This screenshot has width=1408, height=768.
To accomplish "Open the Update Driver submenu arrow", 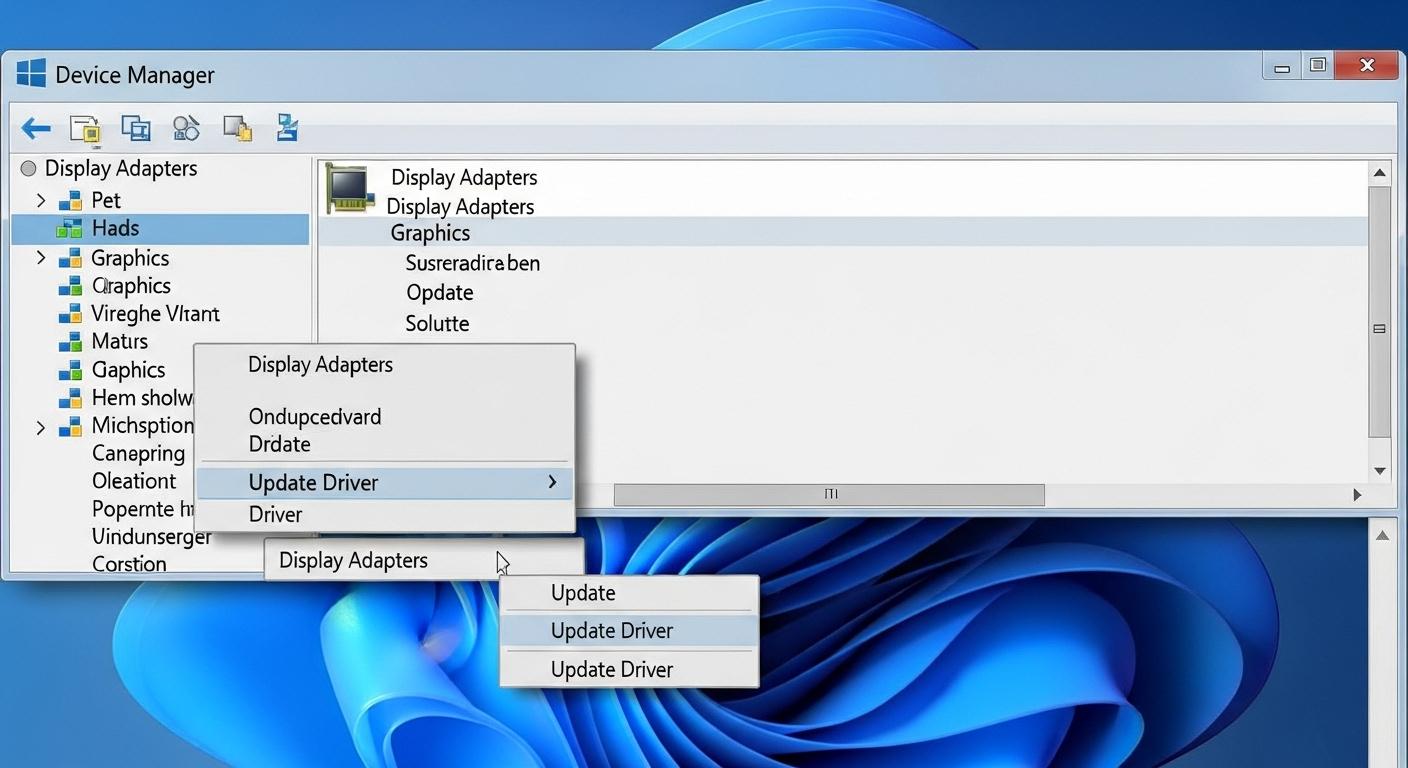I will click(x=552, y=482).
